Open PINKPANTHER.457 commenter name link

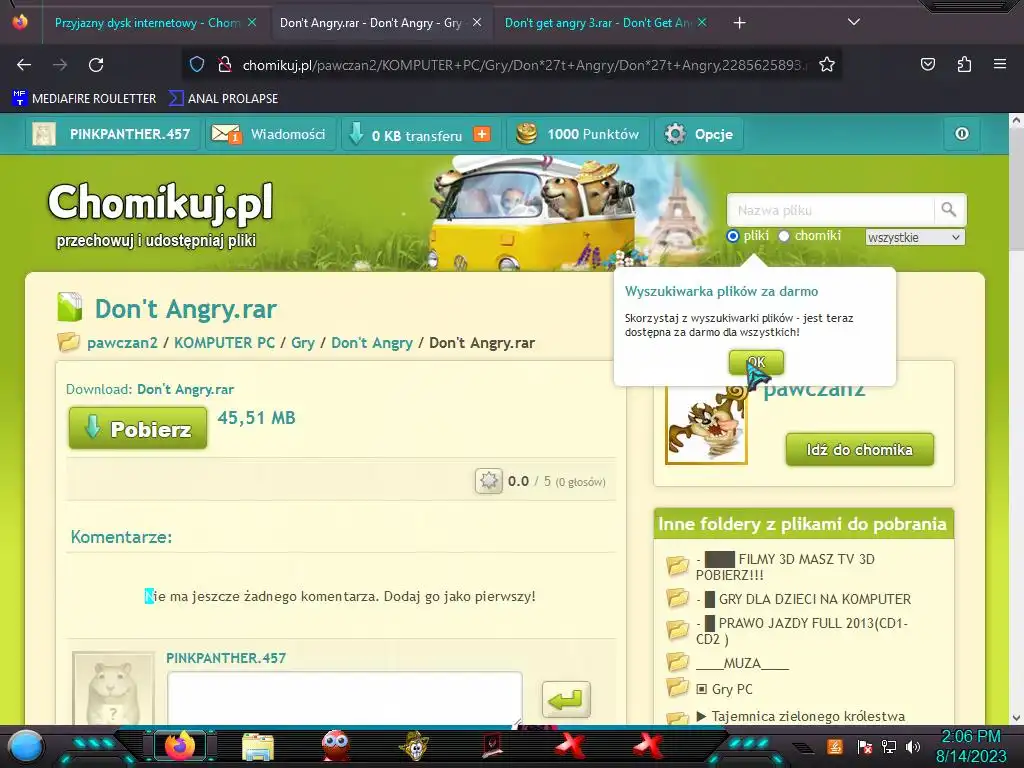pyautogui.click(x=226, y=658)
